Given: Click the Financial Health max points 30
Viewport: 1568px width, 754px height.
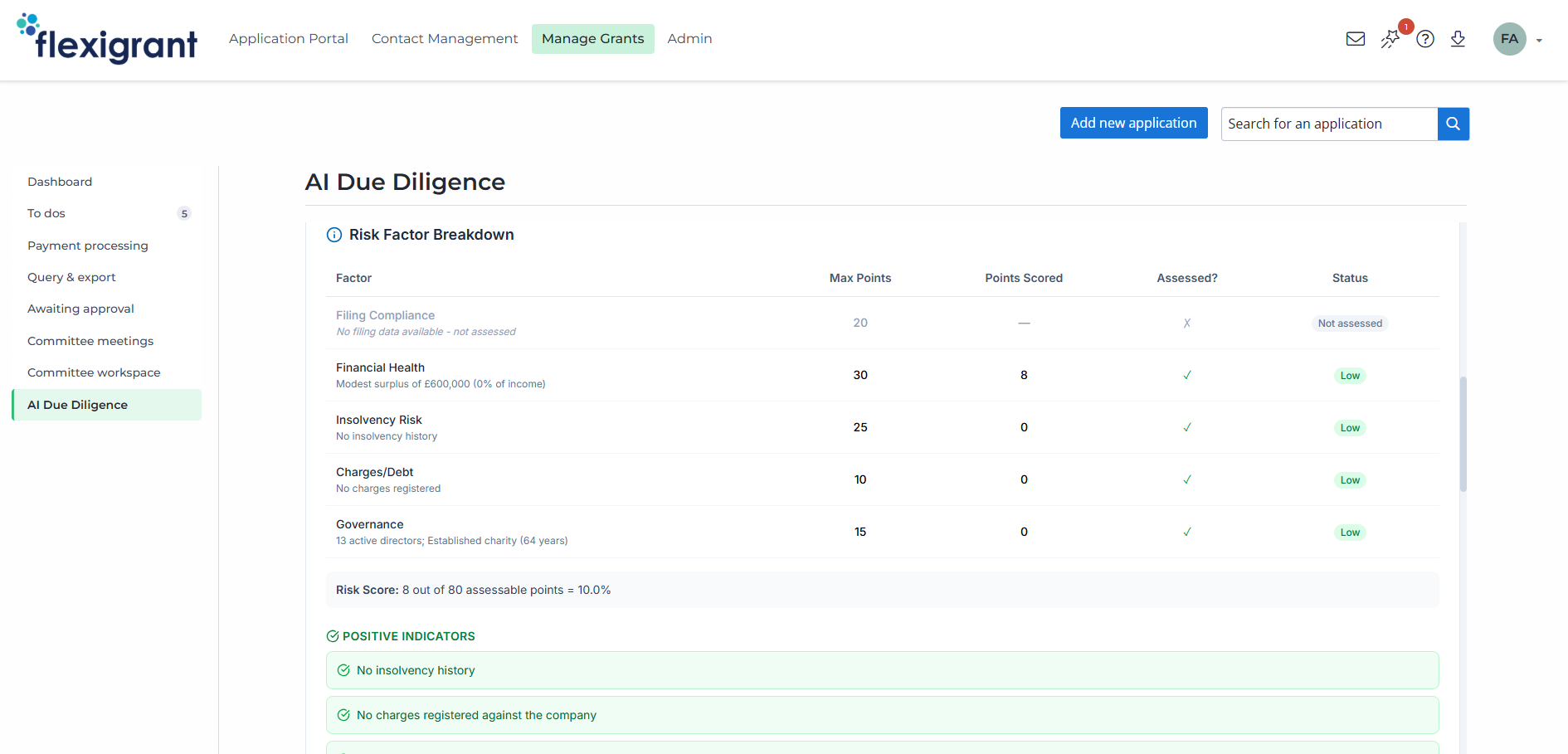Looking at the screenshot, I should [860, 375].
